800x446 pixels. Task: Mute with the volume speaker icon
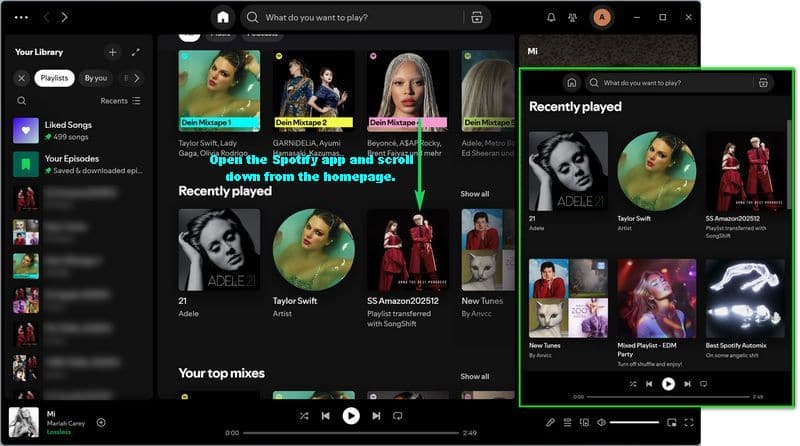pyautogui.click(x=602, y=423)
